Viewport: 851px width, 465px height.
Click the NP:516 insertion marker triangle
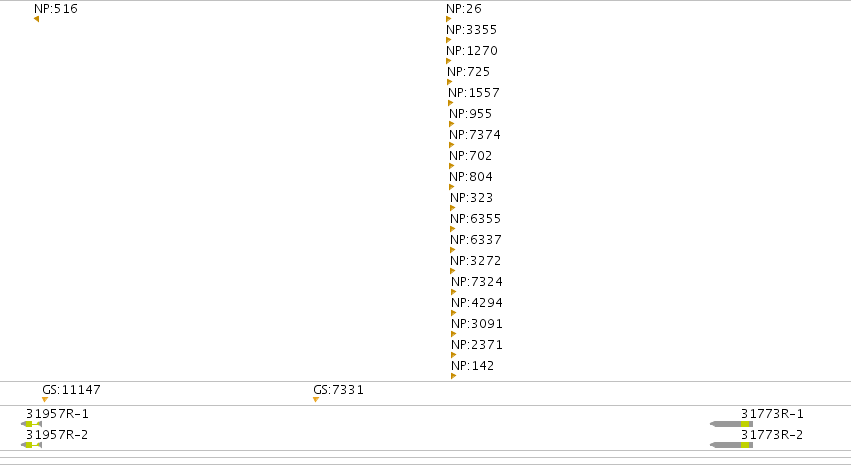[x=36, y=19]
